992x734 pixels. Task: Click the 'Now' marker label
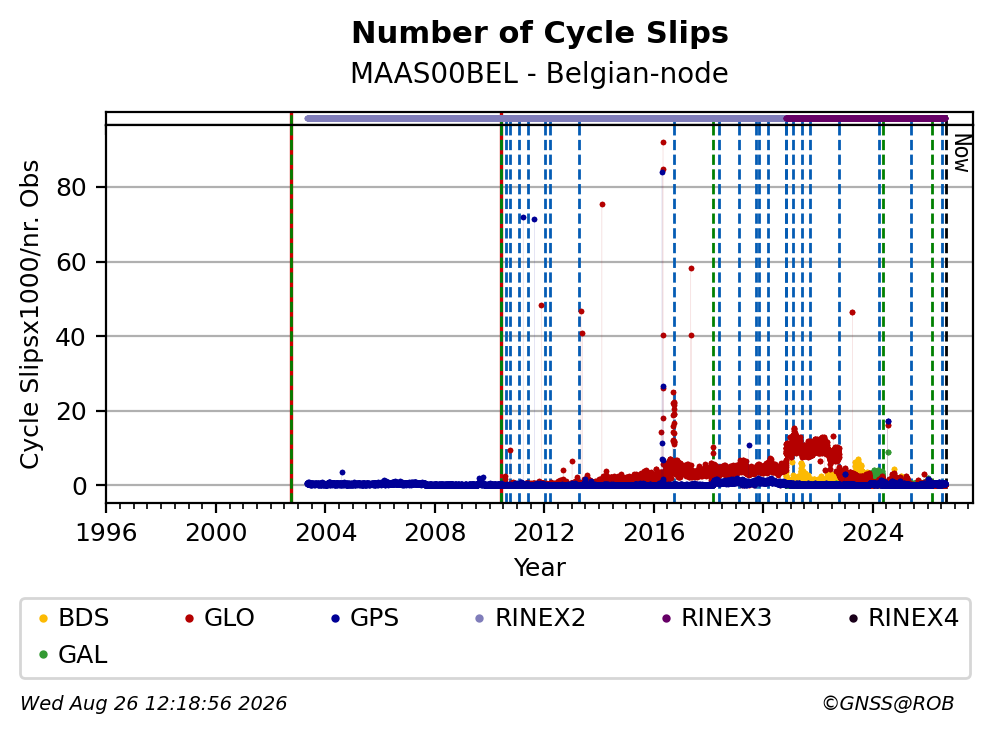pyautogui.click(x=962, y=153)
